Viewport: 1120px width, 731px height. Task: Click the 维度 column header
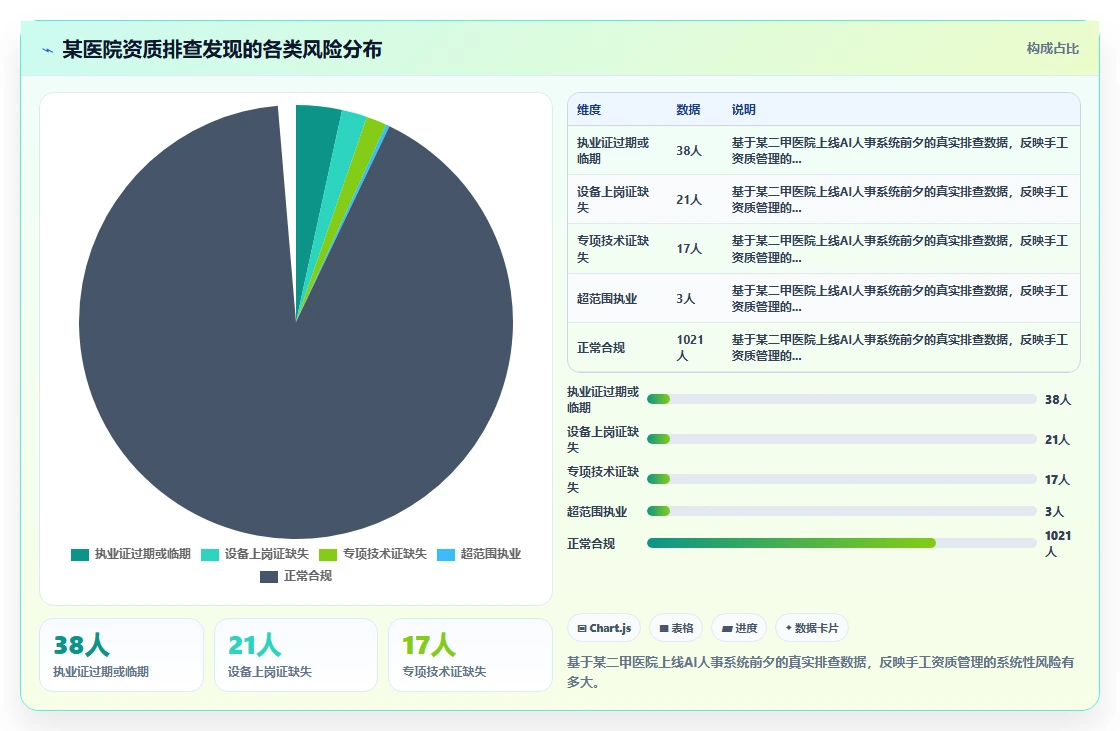click(x=589, y=109)
